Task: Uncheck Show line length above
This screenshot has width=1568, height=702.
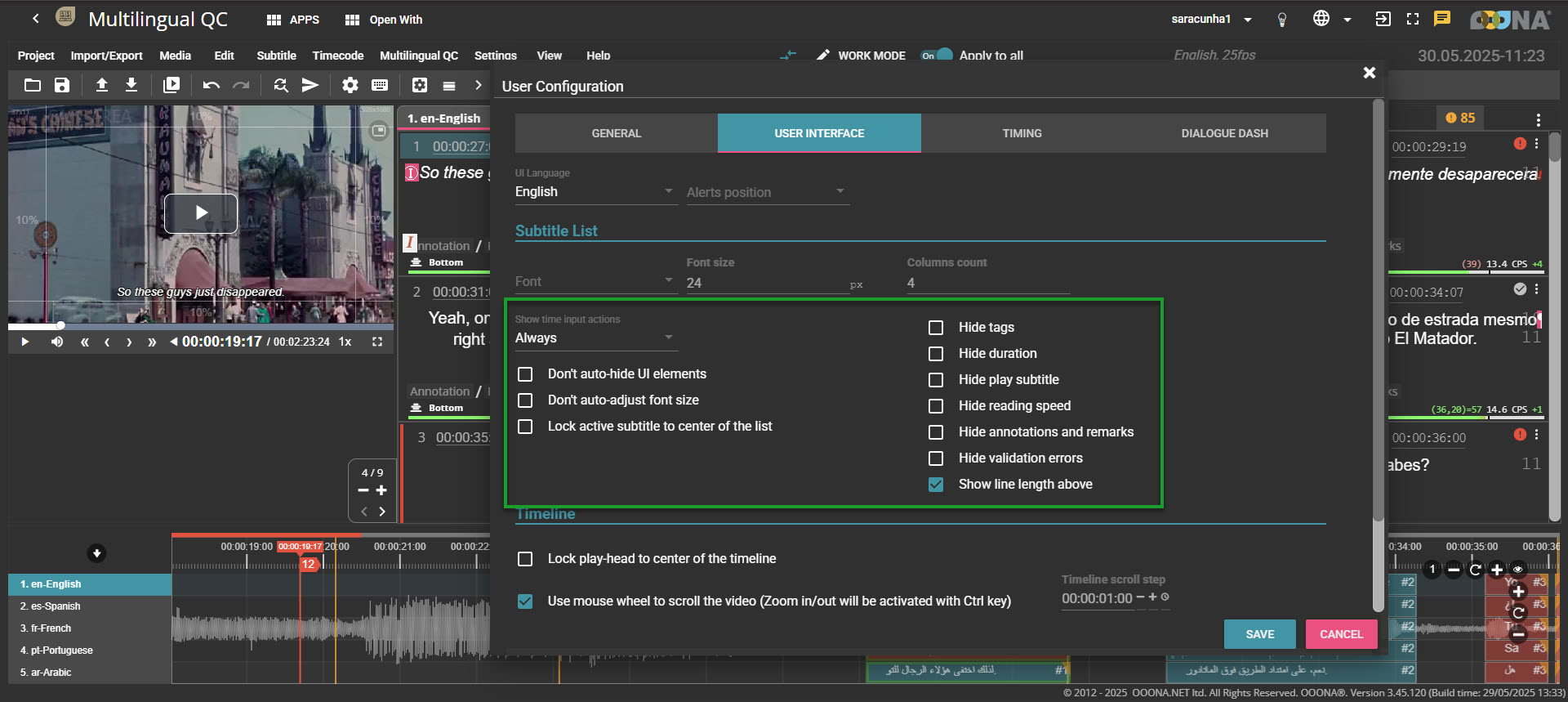Action: pyautogui.click(x=936, y=485)
